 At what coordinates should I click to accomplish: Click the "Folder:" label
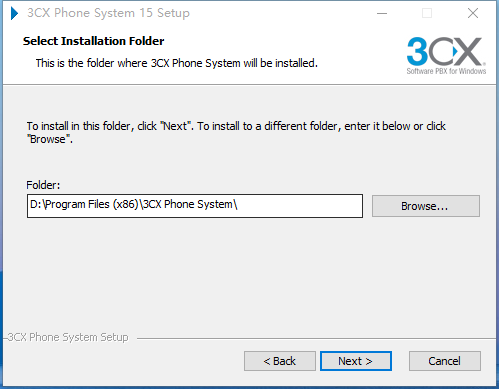pos(43,185)
